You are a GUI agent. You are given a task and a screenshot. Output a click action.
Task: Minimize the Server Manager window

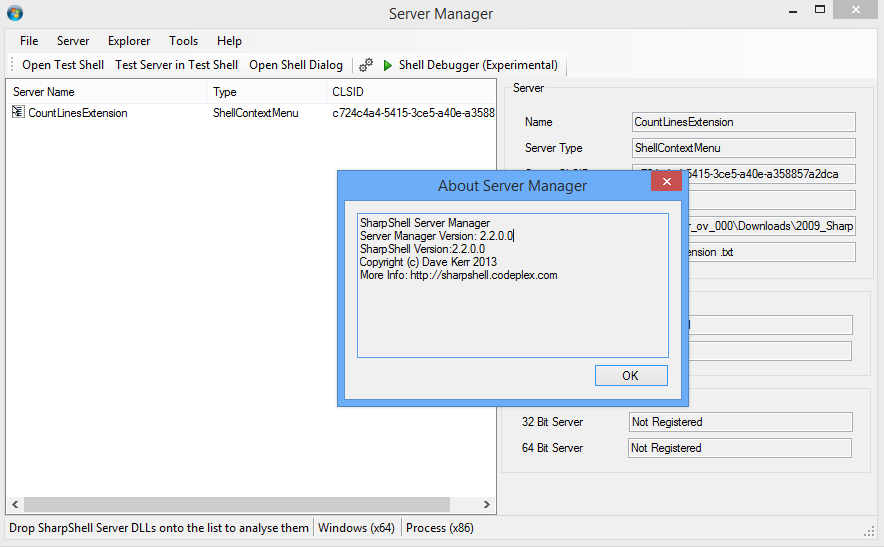pos(793,11)
